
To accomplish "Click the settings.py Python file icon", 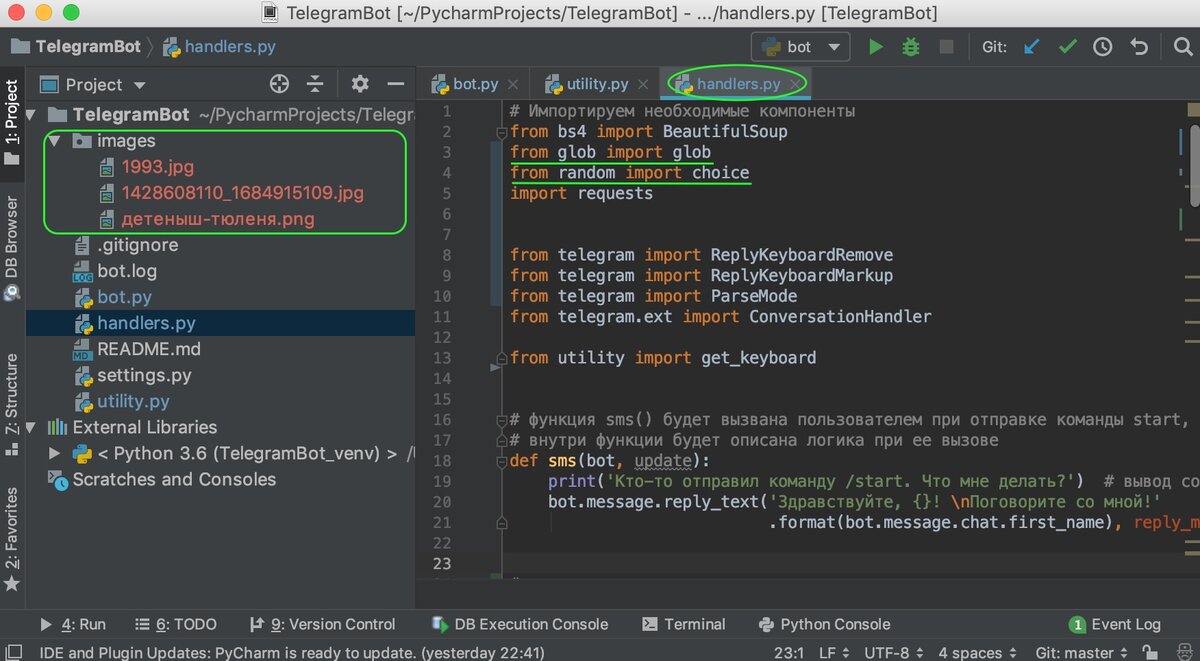I will (82, 376).
